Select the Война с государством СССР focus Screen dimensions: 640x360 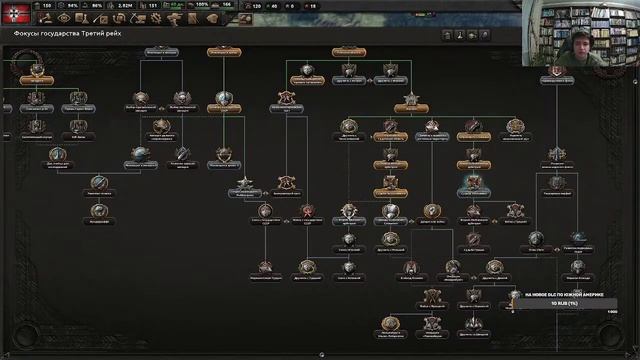coord(307,216)
